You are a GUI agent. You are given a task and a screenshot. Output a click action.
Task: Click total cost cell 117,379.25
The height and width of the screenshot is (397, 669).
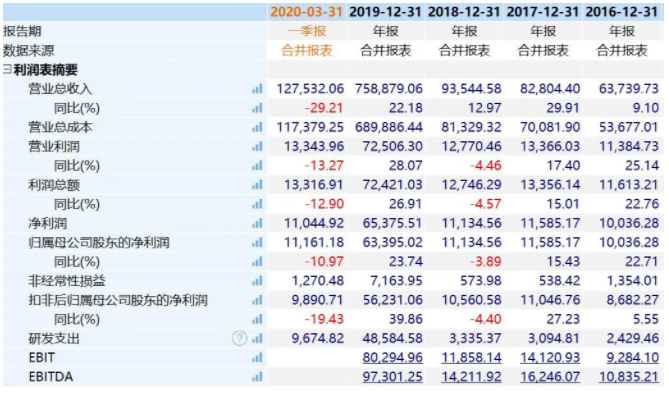tap(310, 127)
